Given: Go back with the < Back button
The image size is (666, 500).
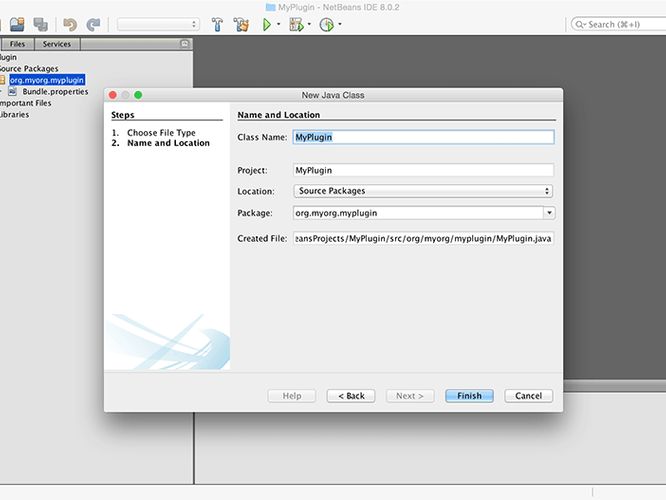Looking at the screenshot, I should click(351, 396).
